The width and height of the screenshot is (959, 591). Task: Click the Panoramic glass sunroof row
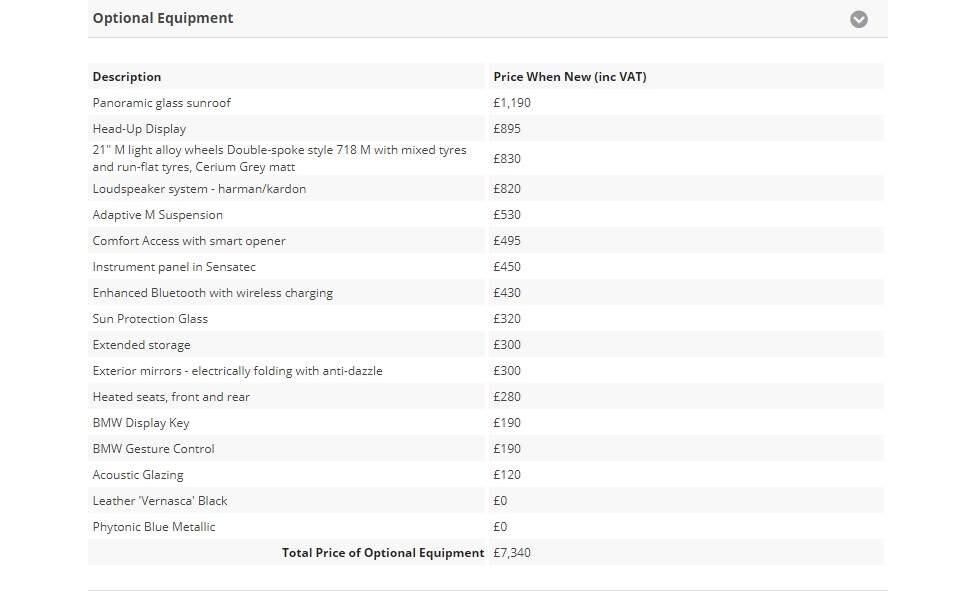click(x=486, y=103)
